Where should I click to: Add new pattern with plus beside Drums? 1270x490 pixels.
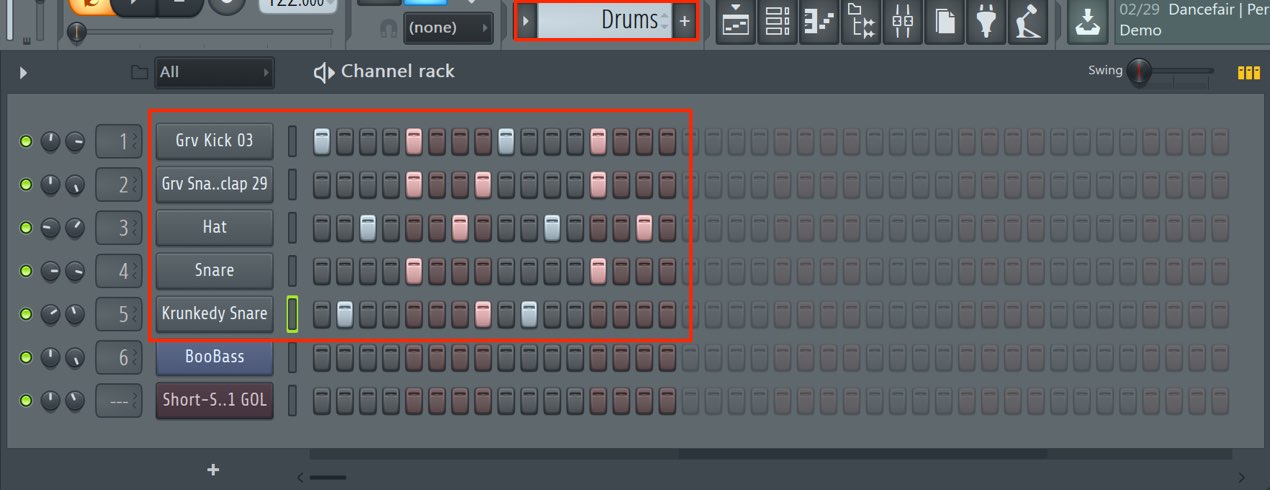(x=684, y=21)
